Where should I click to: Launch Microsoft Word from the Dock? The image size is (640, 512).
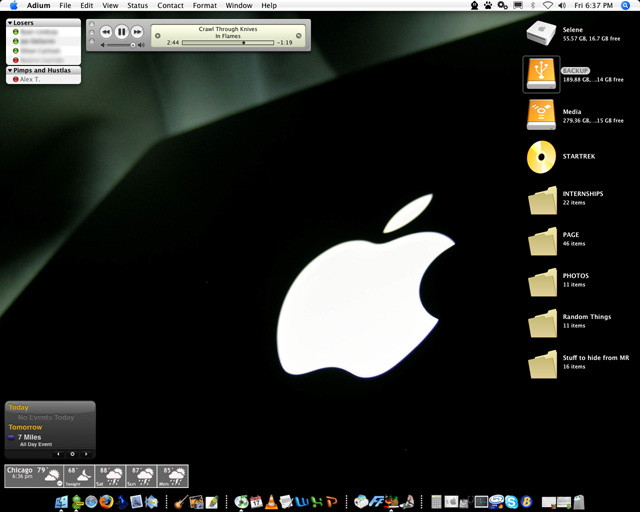pos(302,501)
